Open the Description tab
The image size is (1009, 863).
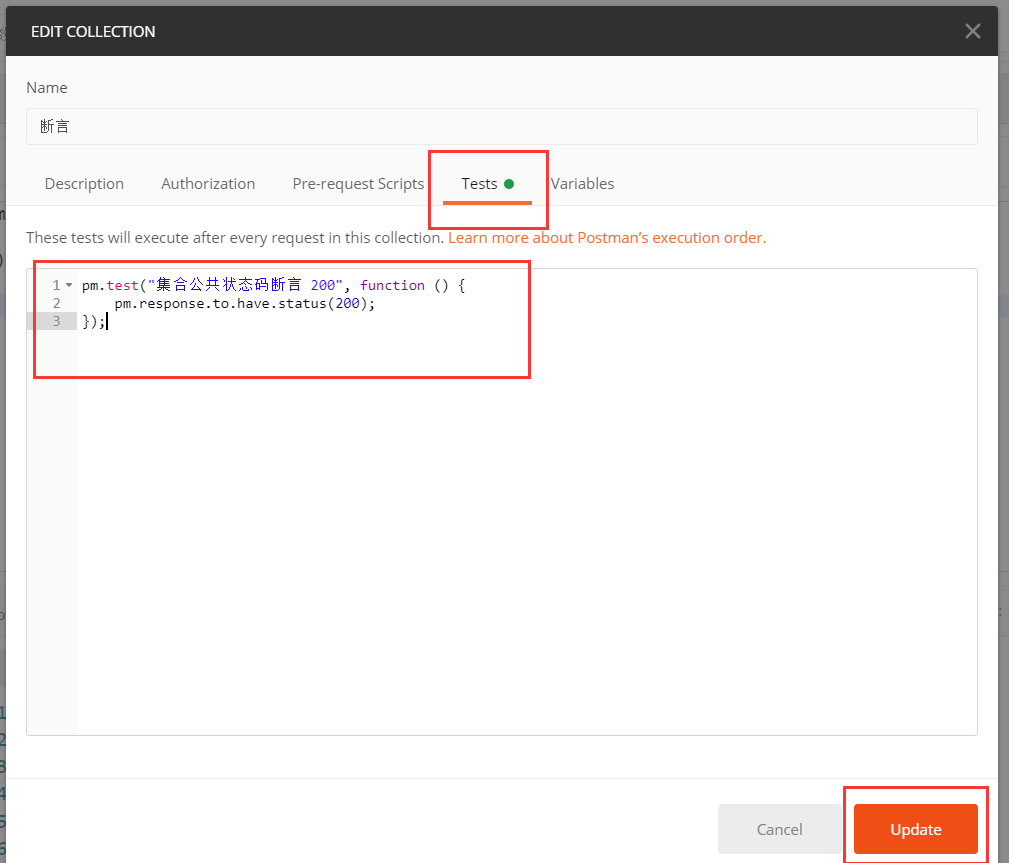click(x=84, y=183)
